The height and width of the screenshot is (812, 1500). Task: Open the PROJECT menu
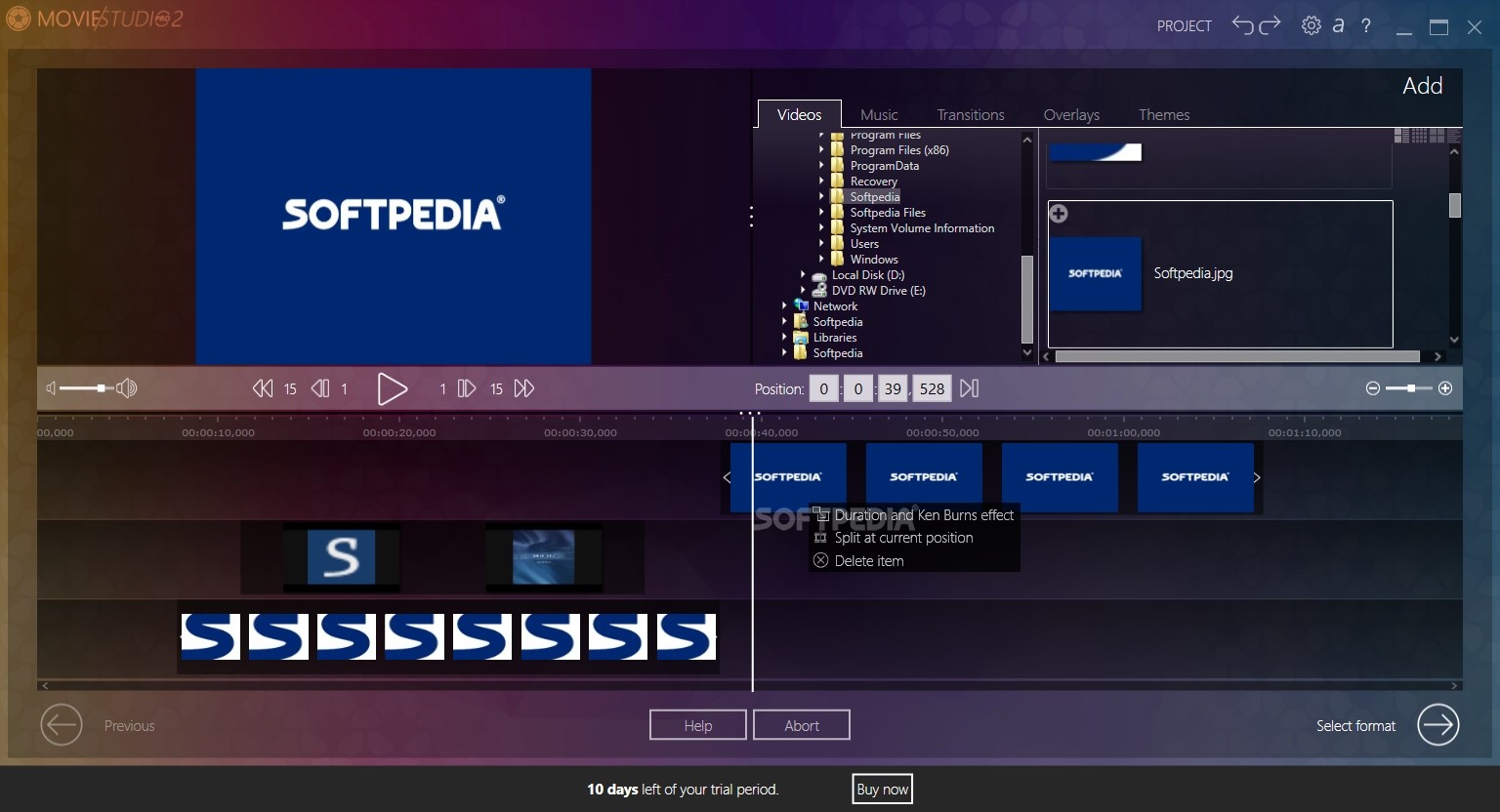coord(1185,25)
